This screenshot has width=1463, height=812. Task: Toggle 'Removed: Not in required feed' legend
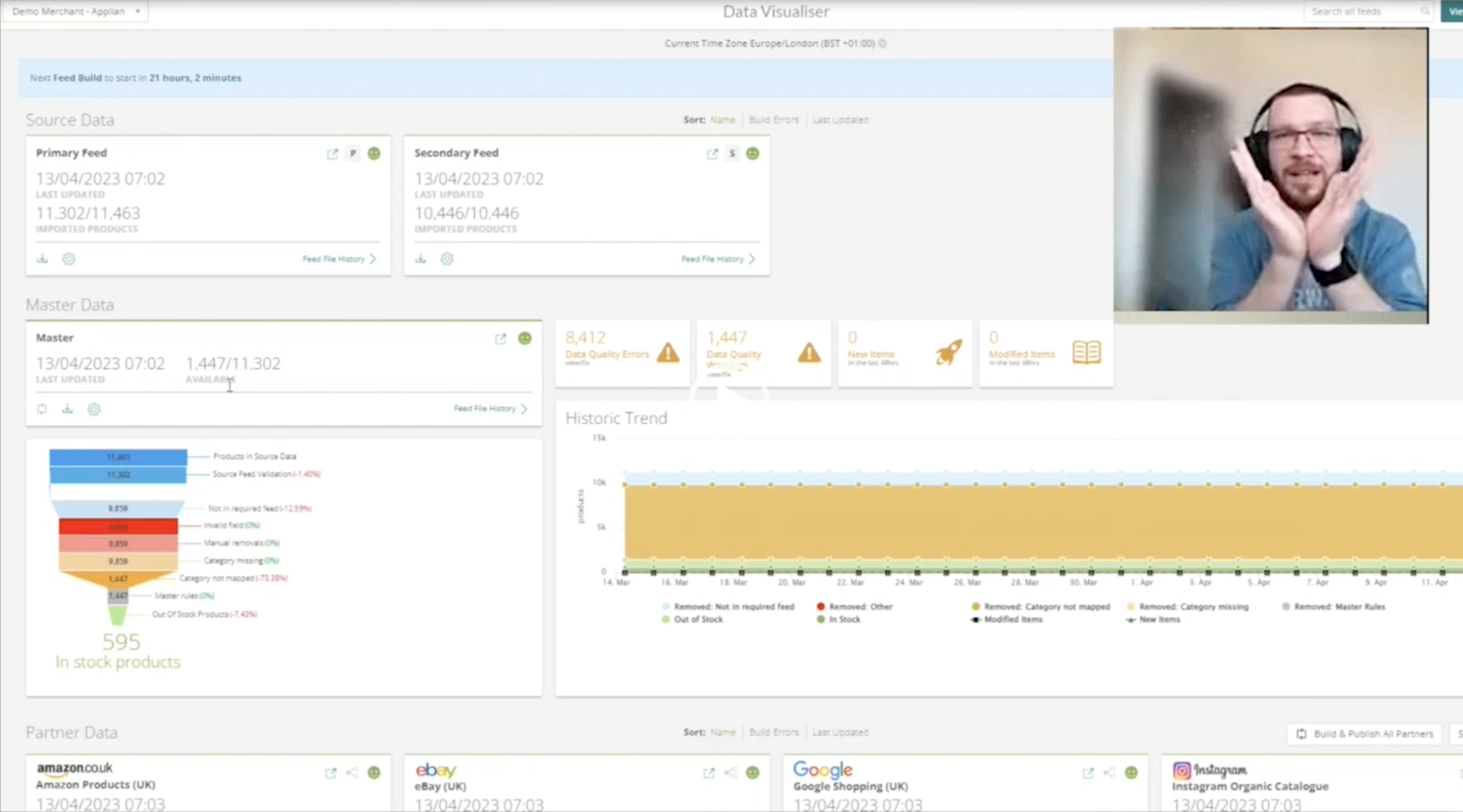click(x=733, y=606)
